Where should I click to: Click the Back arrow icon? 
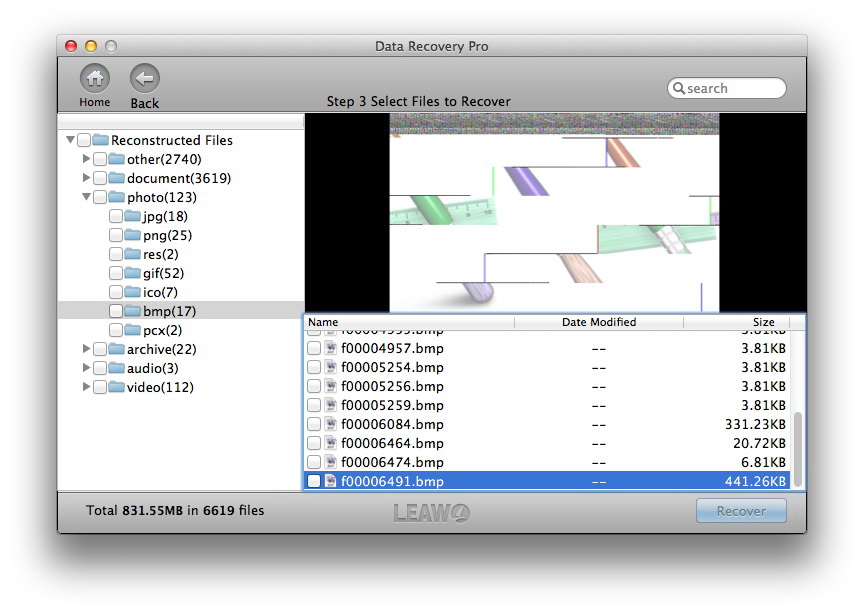click(x=145, y=79)
